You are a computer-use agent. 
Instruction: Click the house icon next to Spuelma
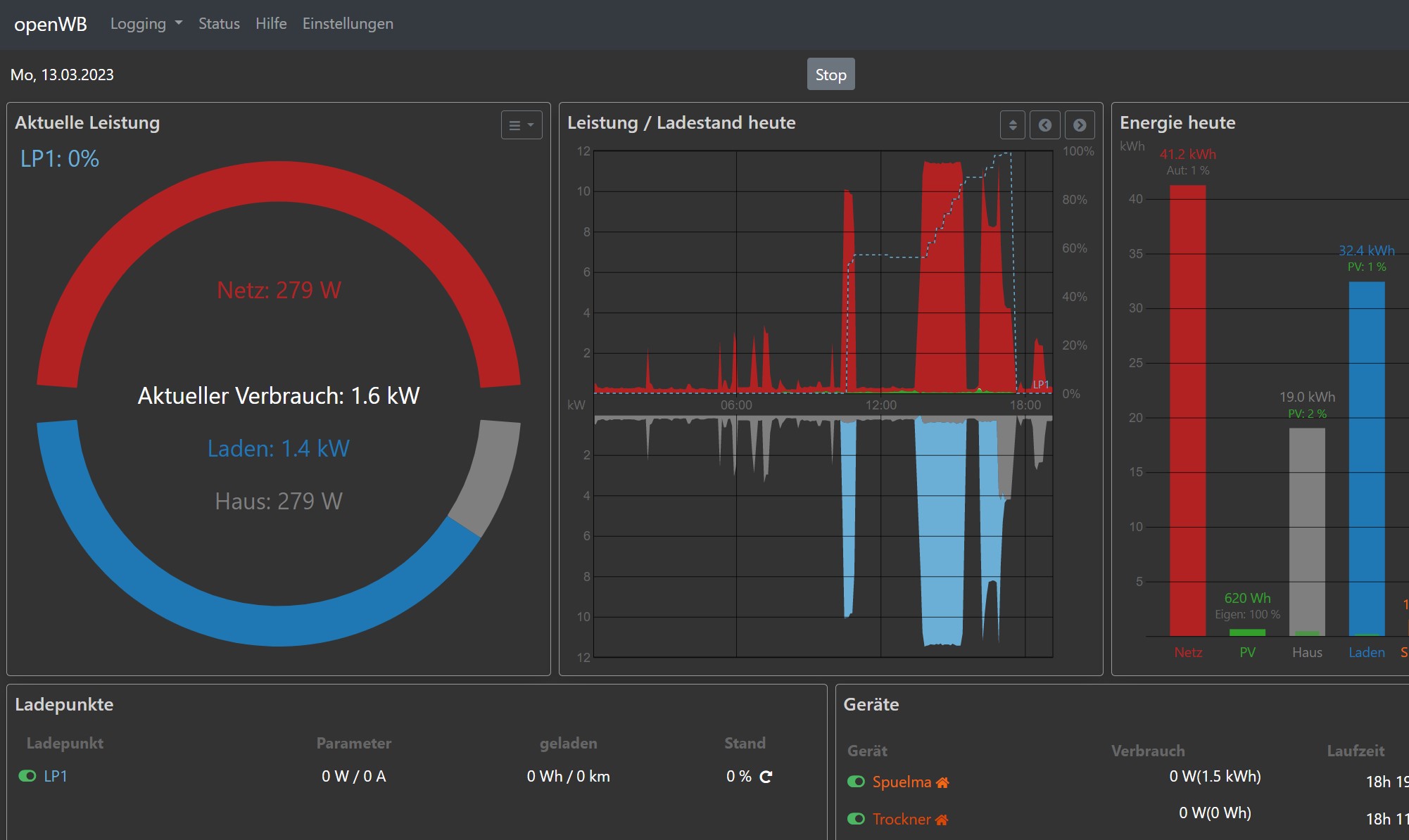pos(942,782)
